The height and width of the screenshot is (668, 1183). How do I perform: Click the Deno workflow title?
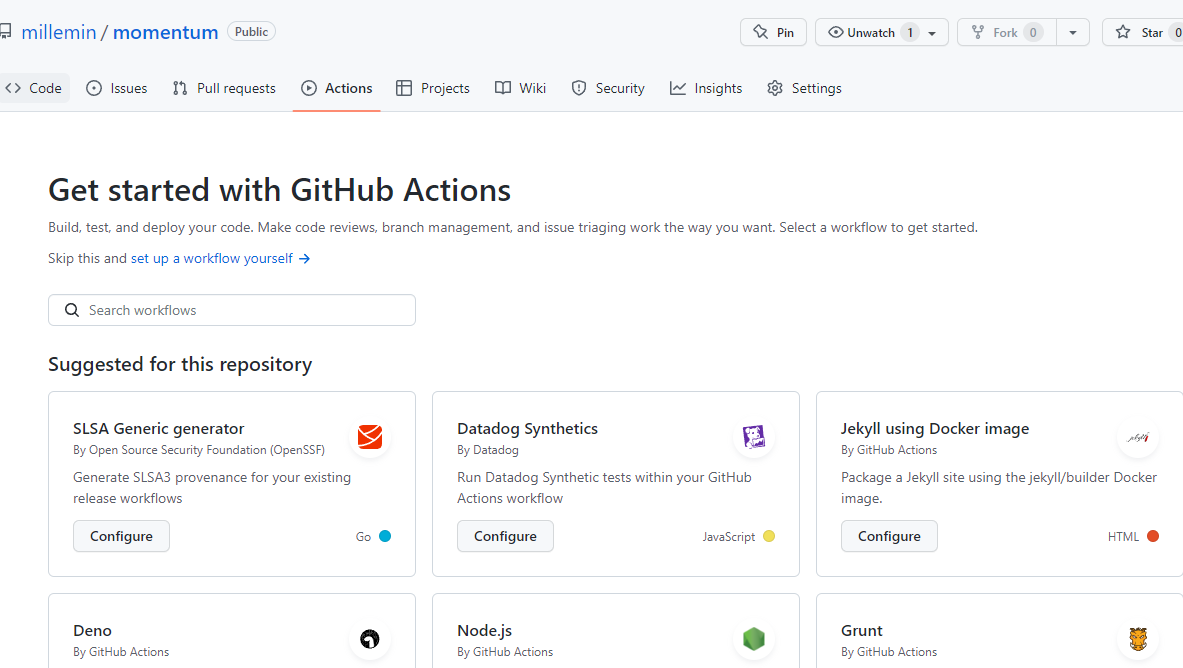92,631
